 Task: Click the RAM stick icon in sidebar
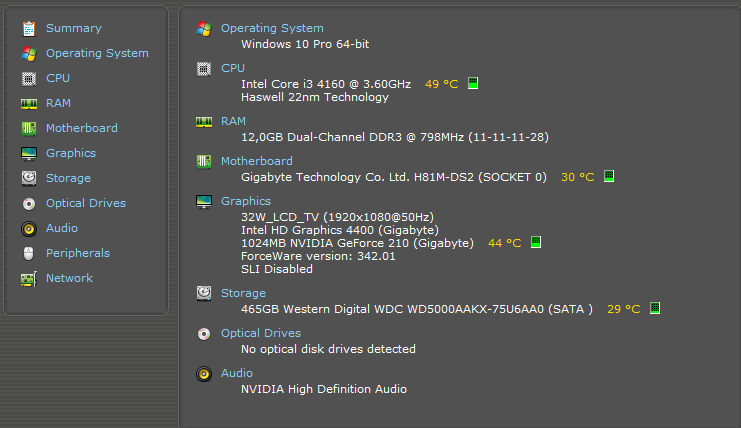tap(28, 103)
